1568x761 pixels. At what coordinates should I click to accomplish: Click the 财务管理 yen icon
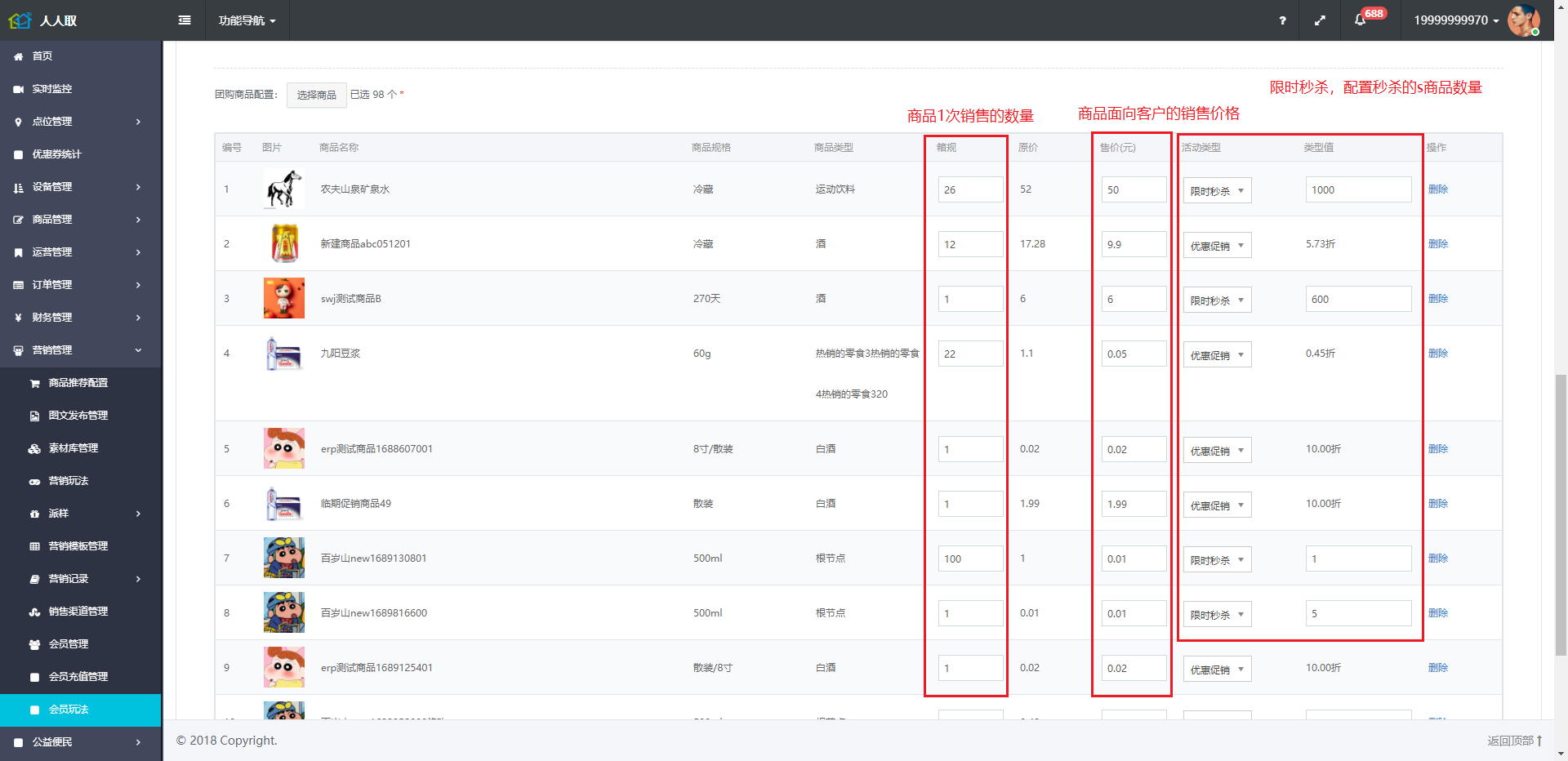(18, 318)
